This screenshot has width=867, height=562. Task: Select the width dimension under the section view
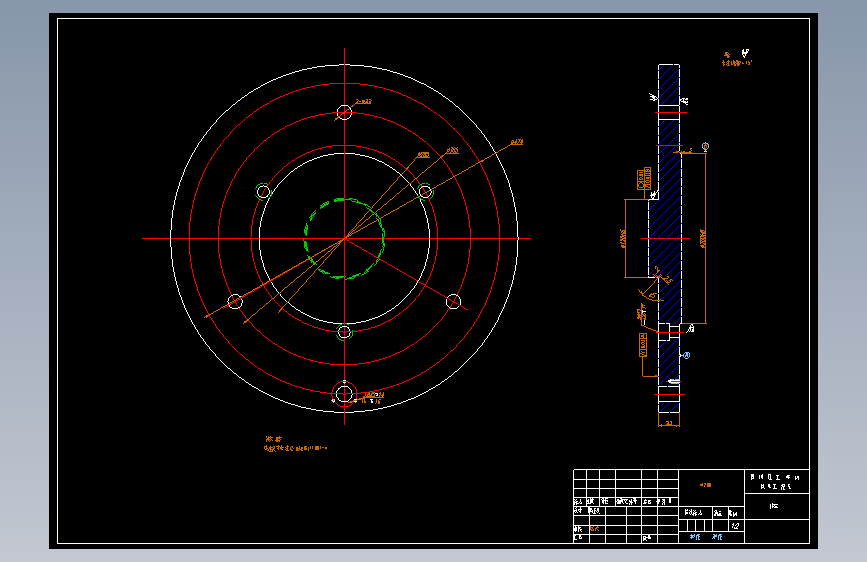(668, 423)
